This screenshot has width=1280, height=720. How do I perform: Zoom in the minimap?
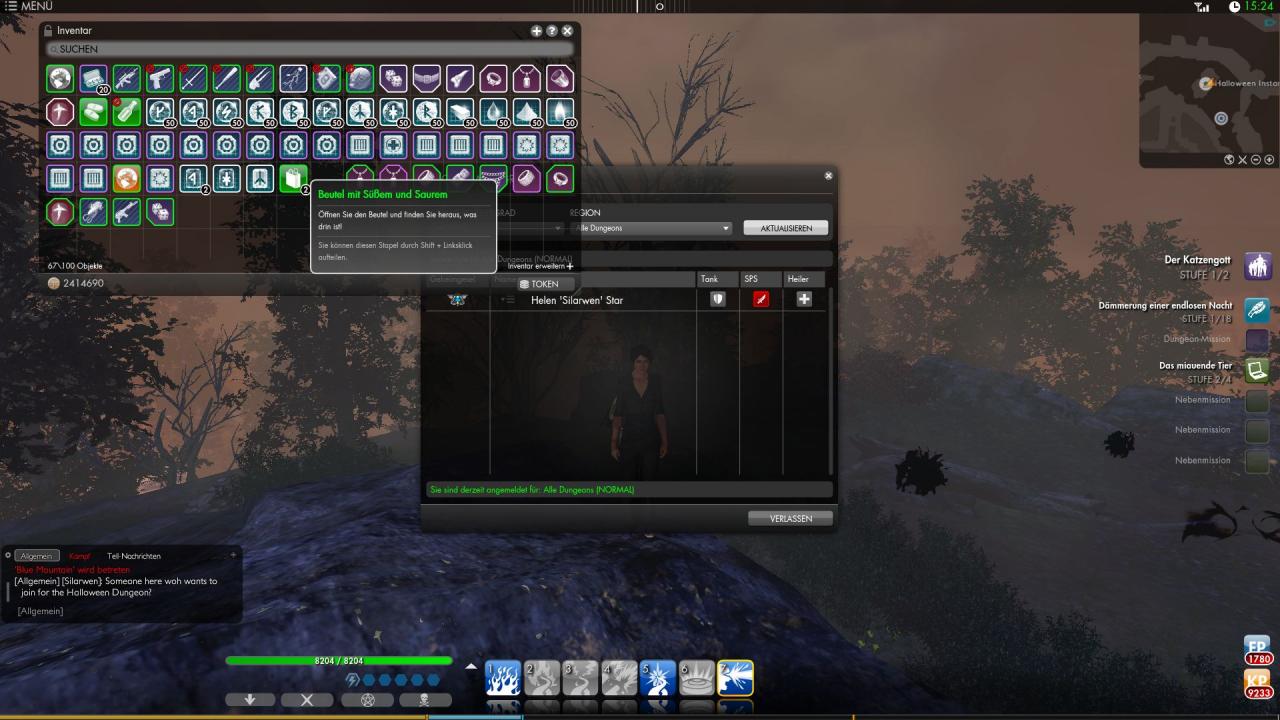1269,159
